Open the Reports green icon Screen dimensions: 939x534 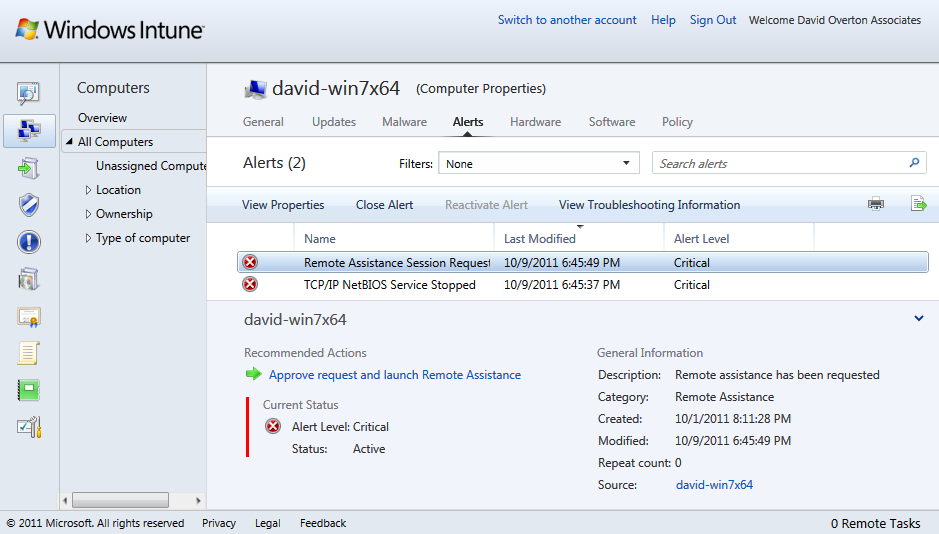(29, 390)
